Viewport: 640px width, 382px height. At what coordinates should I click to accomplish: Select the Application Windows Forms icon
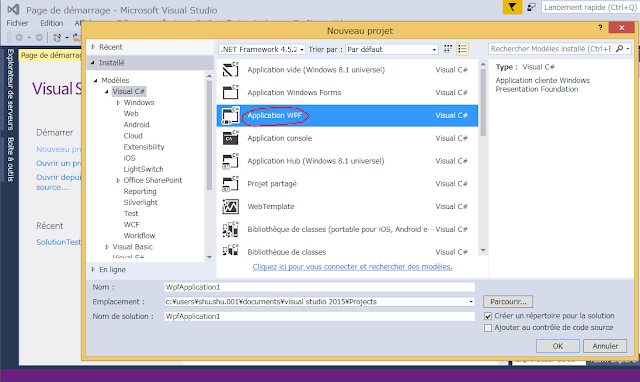[x=231, y=93]
